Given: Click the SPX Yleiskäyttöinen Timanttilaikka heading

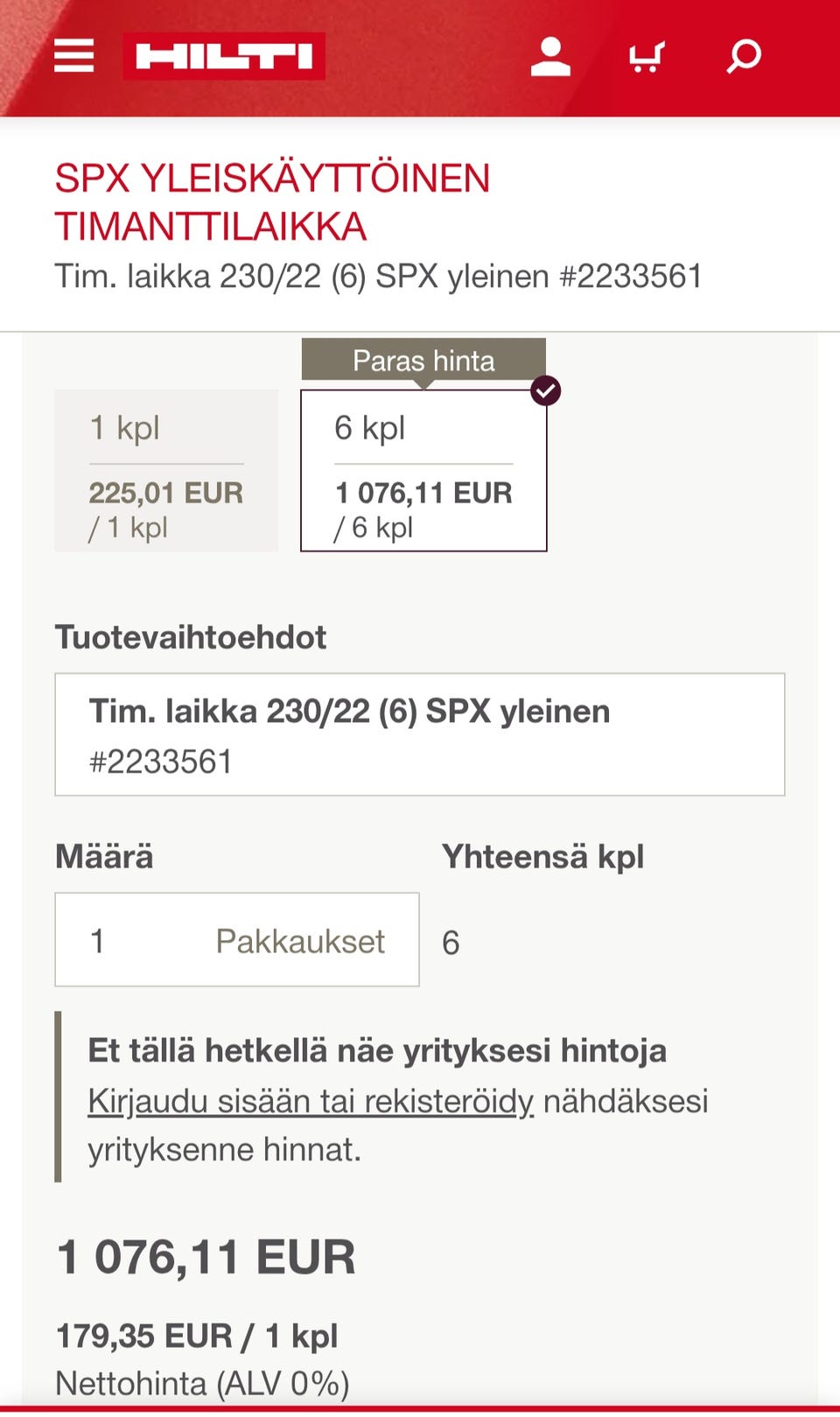Looking at the screenshot, I should click(272, 202).
